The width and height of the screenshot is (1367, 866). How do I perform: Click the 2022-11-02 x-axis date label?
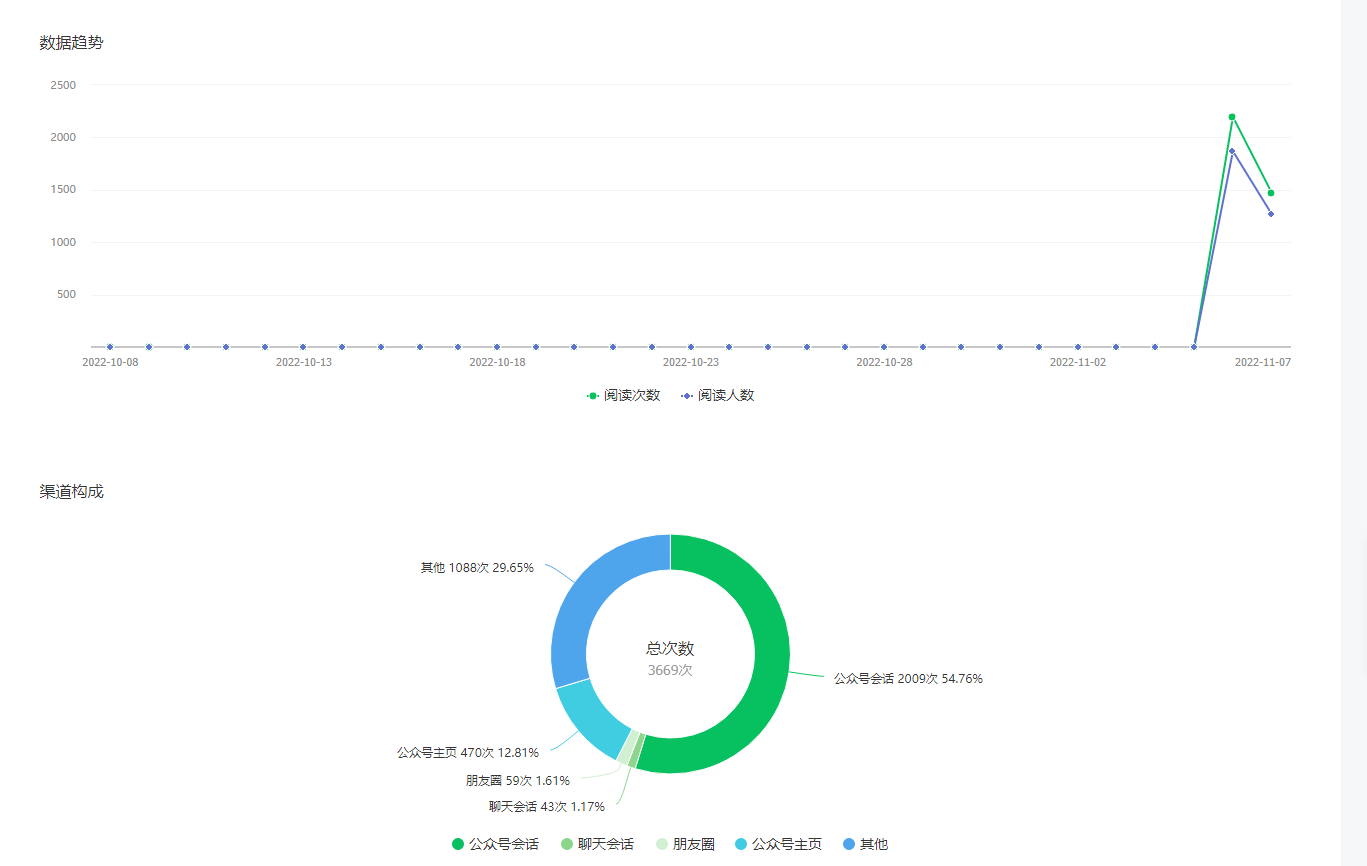tap(1078, 362)
